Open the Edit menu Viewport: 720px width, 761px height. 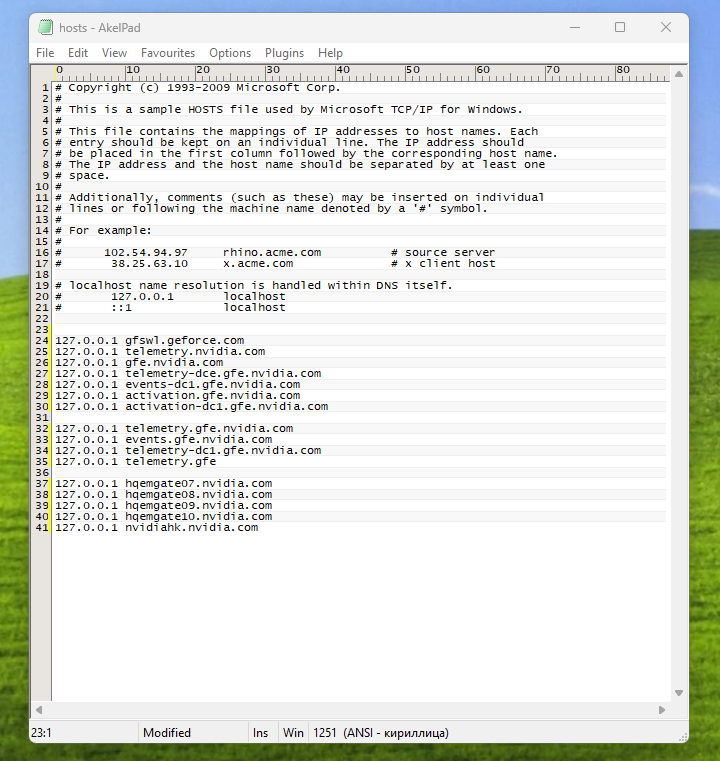coord(78,53)
